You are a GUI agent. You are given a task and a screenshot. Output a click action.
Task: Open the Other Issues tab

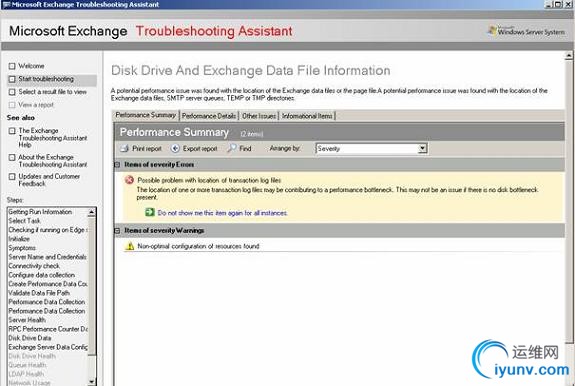pyautogui.click(x=259, y=116)
